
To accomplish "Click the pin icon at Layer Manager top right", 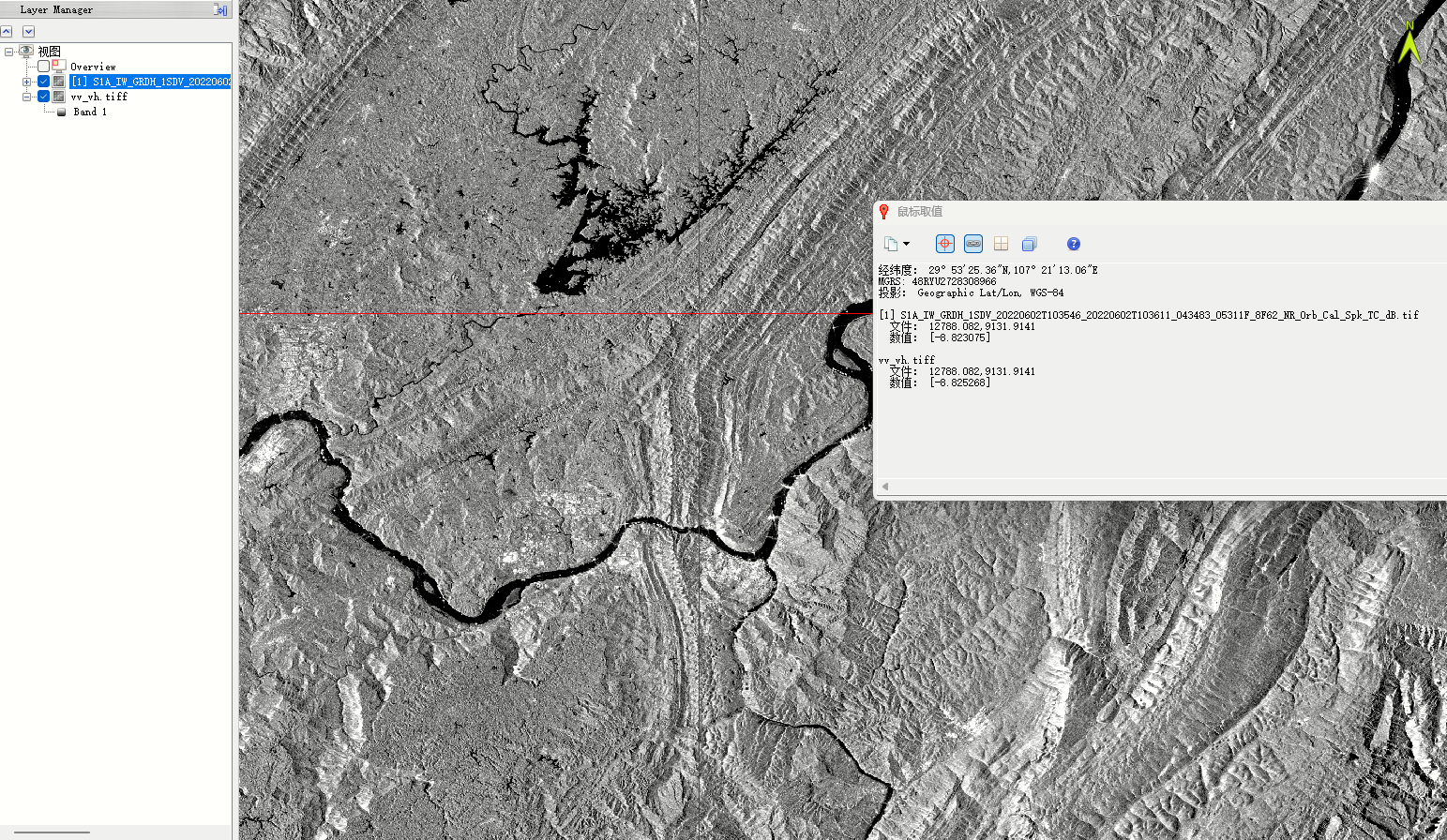I will tap(222, 9).
